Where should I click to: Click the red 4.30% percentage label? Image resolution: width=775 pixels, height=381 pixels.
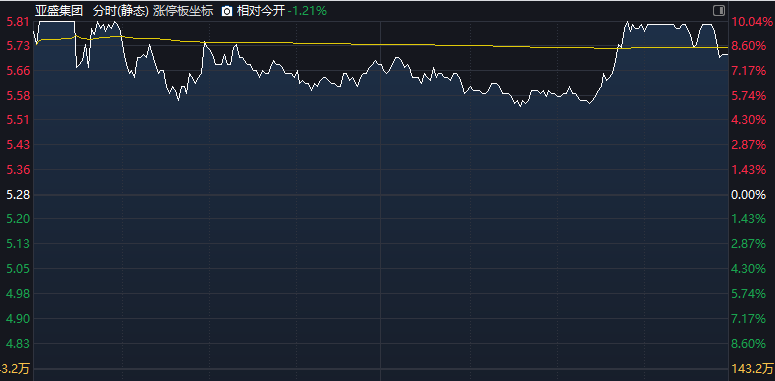pyautogui.click(x=748, y=120)
